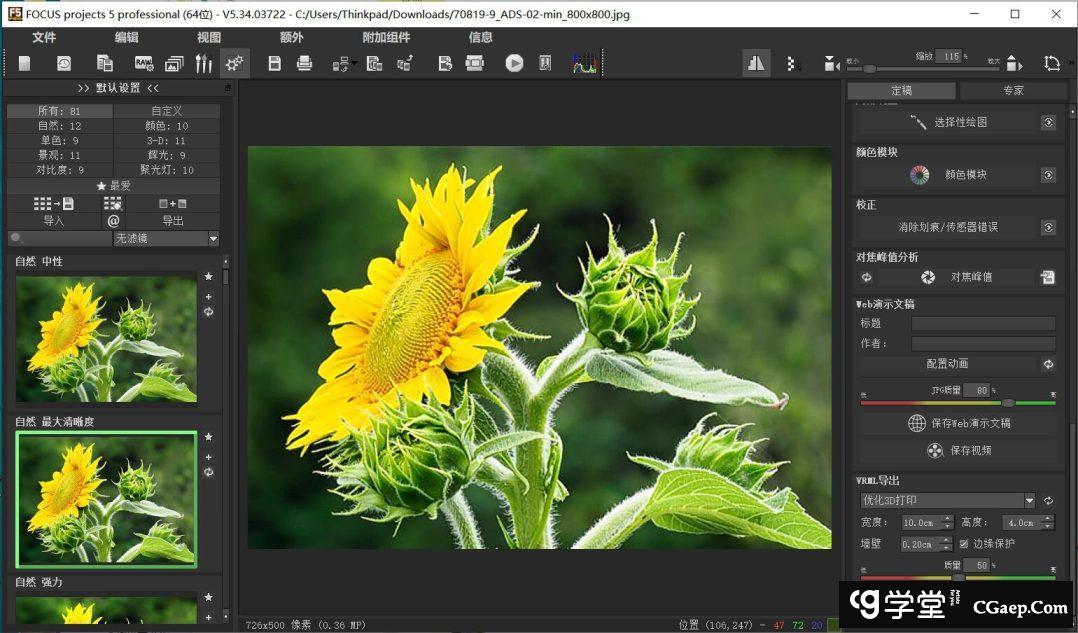Expand the 选择性绘图 options arrow

[1048, 122]
